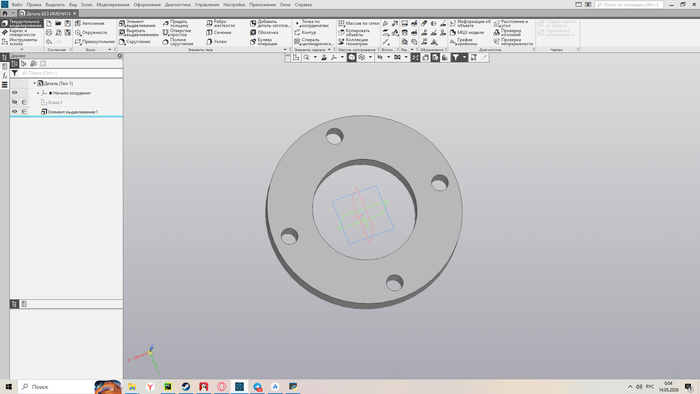Open the Правка menu
The image size is (700, 394).
coord(33,4)
